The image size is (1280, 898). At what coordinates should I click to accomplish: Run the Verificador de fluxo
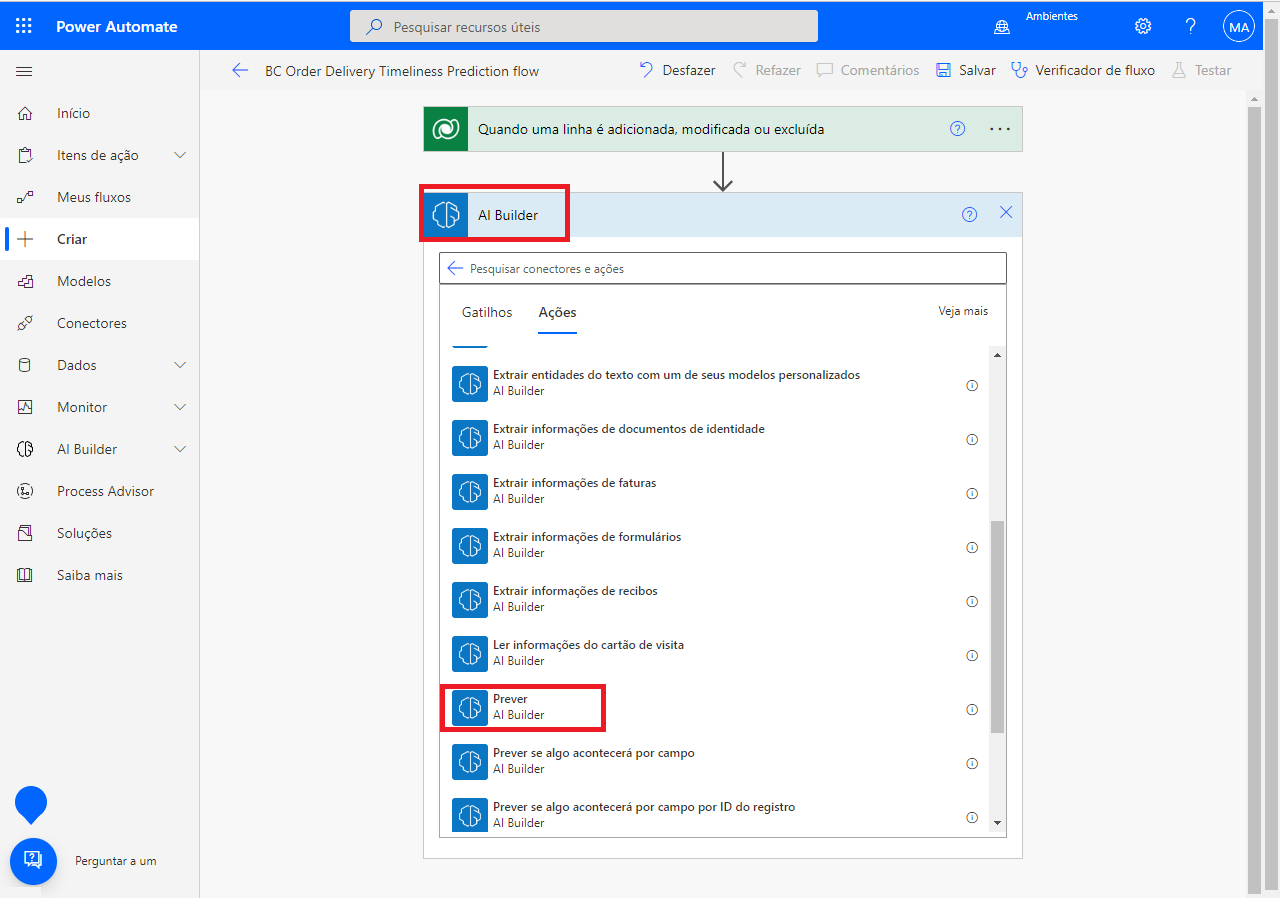tap(1083, 70)
